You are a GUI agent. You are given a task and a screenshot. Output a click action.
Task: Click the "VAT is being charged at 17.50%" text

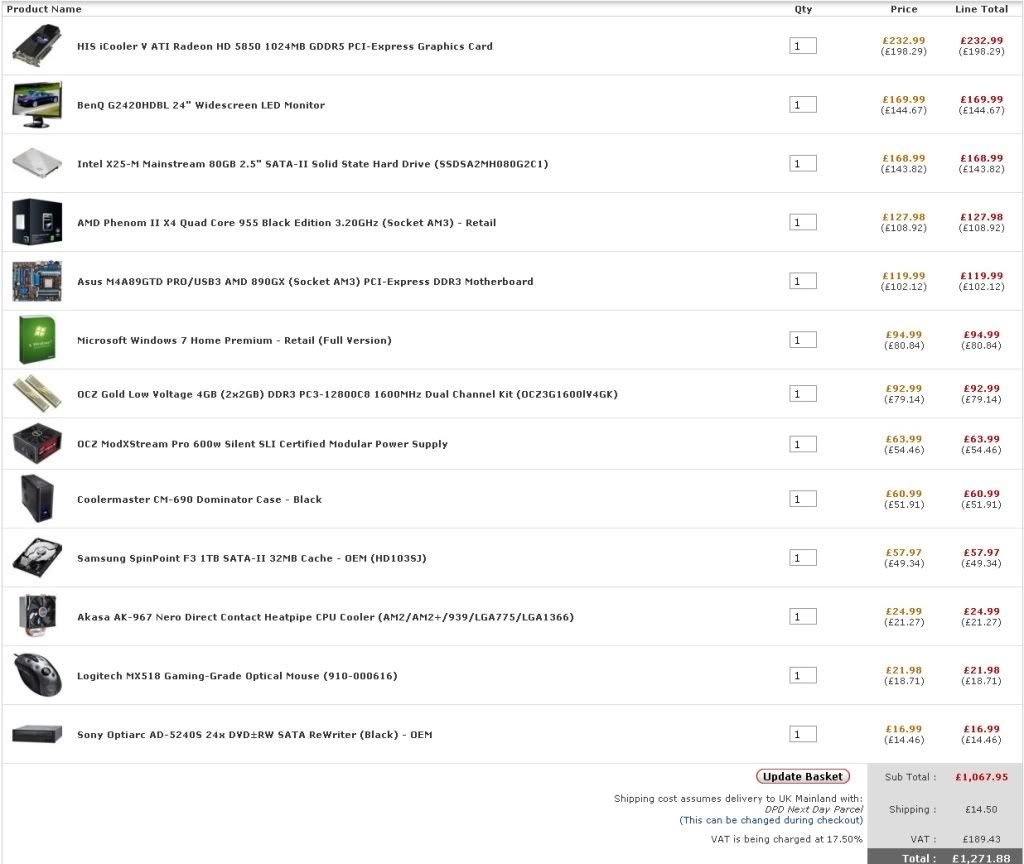click(x=786, y=839)
